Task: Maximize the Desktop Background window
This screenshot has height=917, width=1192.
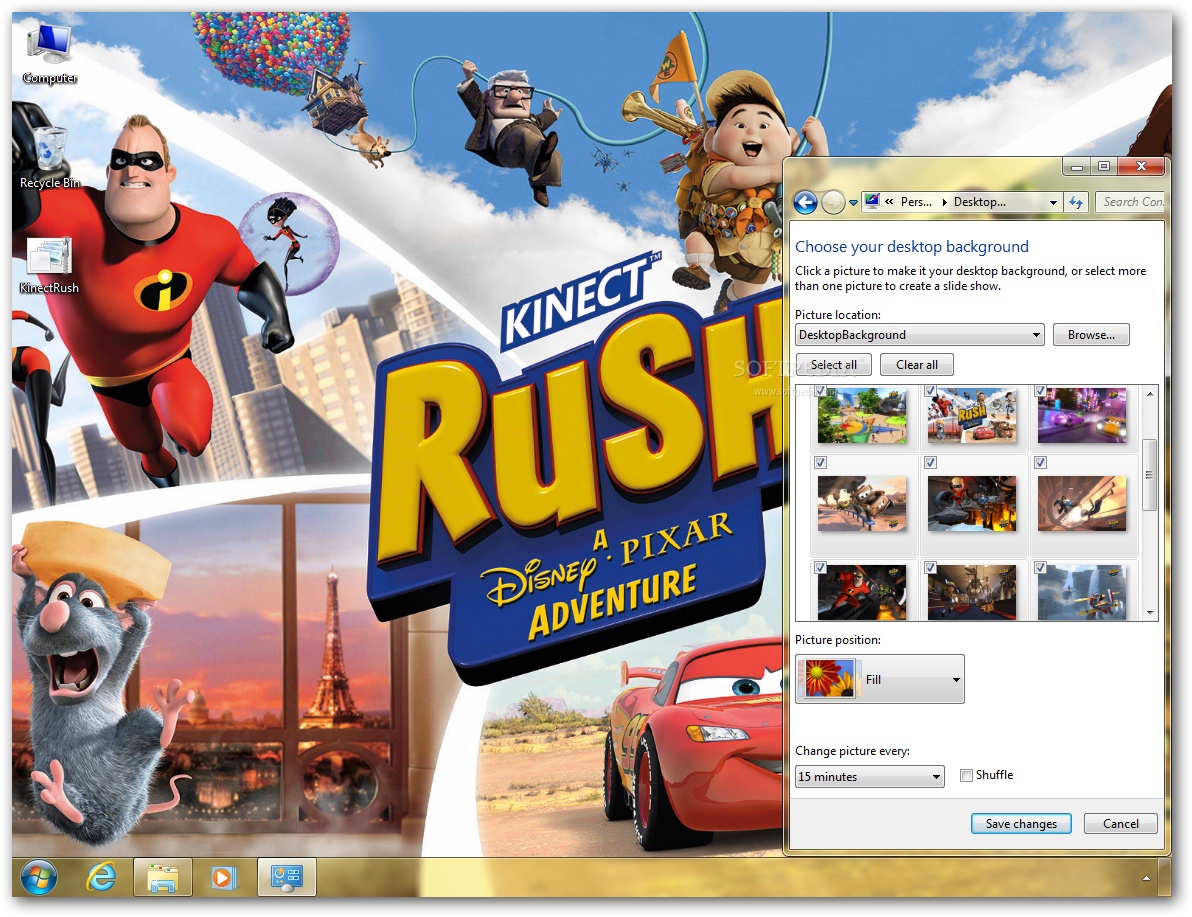Action: pos(1104,167)
